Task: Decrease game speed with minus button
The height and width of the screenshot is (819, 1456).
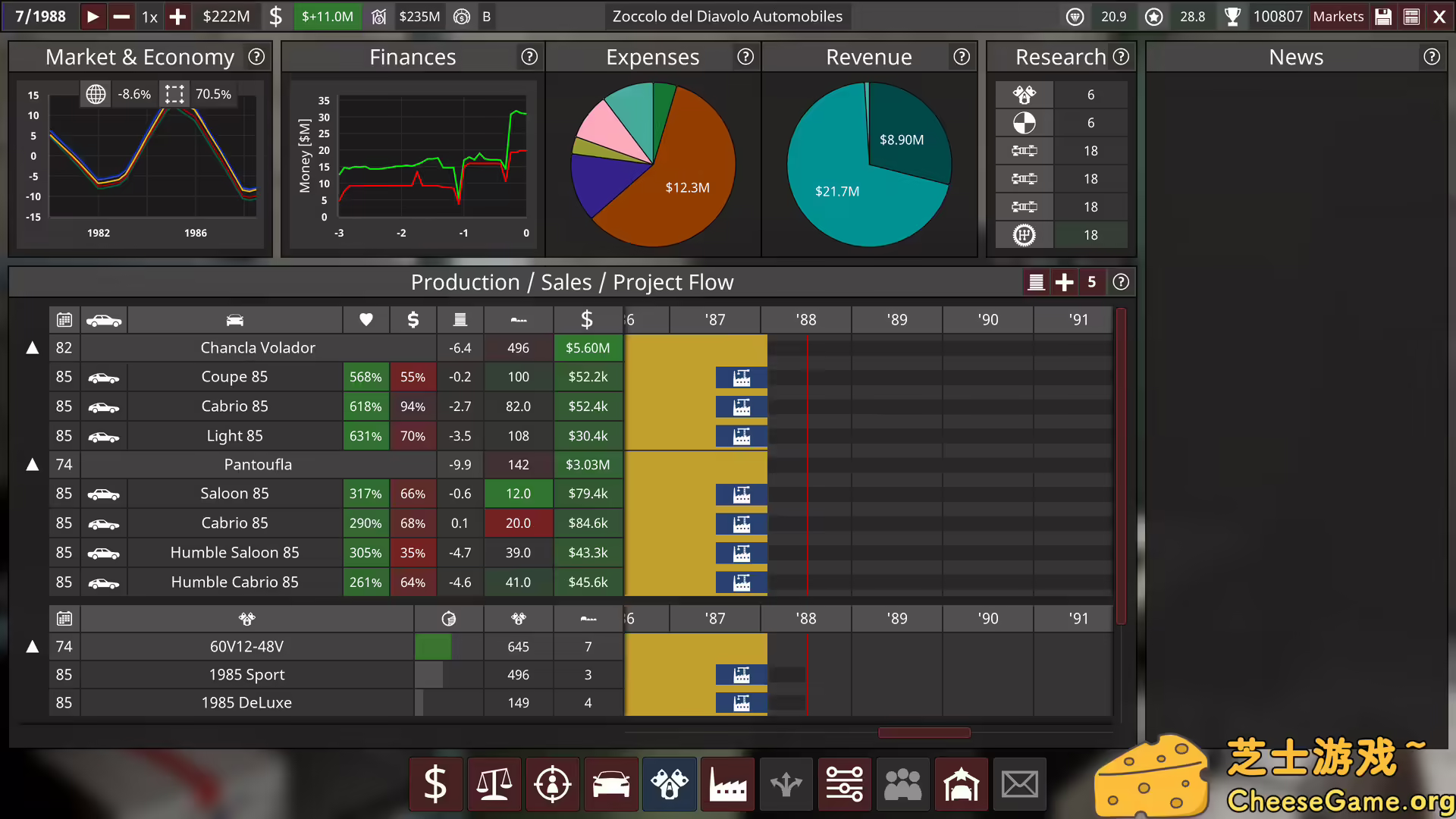Action: 121,17
